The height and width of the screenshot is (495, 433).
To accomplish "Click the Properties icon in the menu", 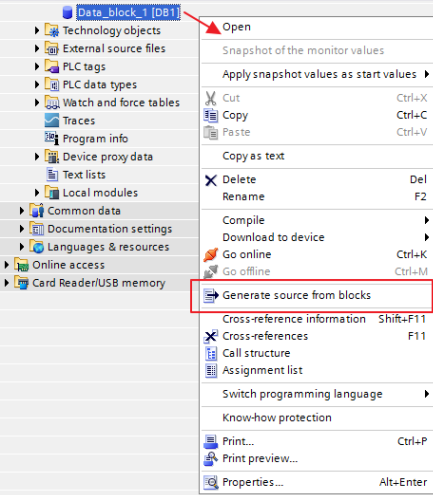I will (x=211, y=482).
